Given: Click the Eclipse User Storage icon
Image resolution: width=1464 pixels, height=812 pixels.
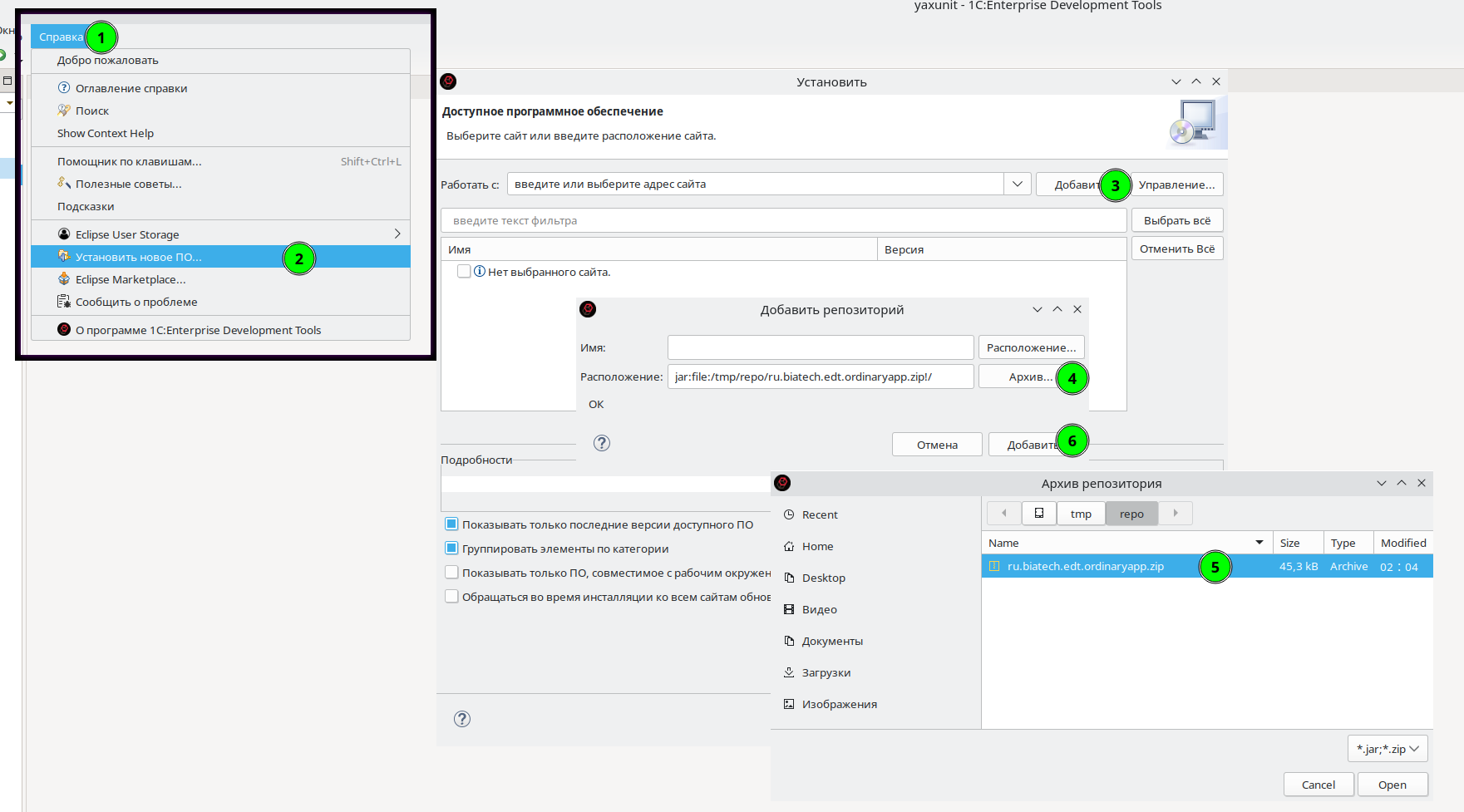Looking at the screenshot, I should (x=64, y=234).
